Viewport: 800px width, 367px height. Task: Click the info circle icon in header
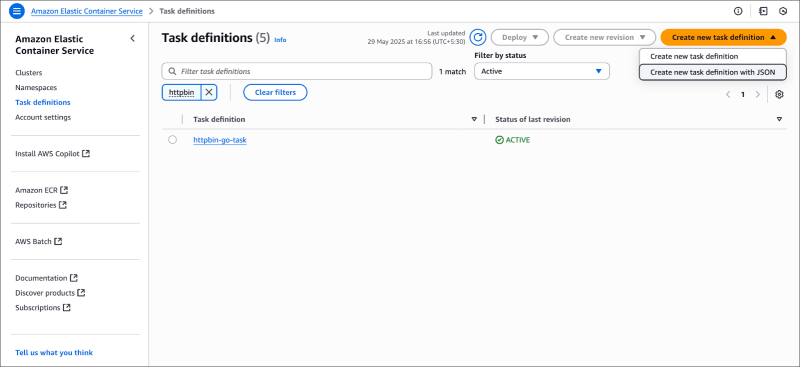coord(738,11)
